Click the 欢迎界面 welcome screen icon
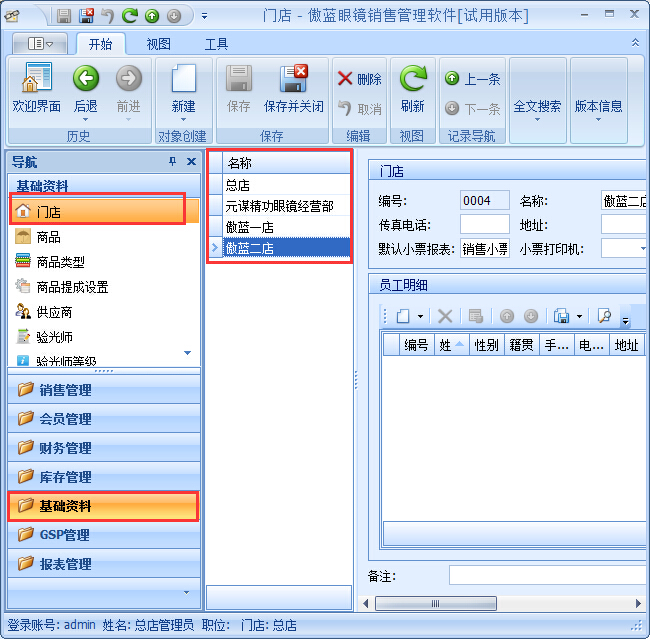650x639 pixels. point(36,80)
